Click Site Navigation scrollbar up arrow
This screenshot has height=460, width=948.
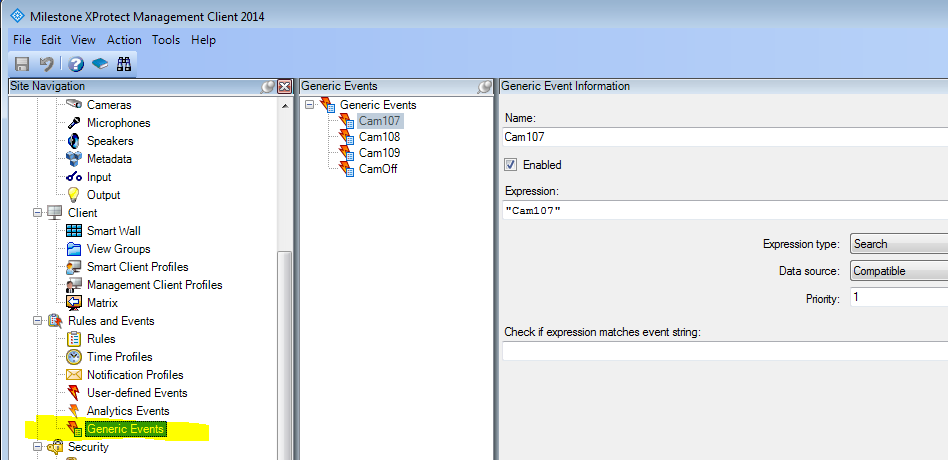click(x=284, y=106)
